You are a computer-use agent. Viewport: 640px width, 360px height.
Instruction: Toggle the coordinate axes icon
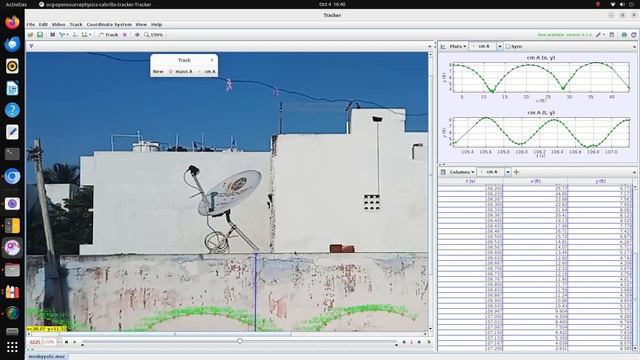click(75, 35)
